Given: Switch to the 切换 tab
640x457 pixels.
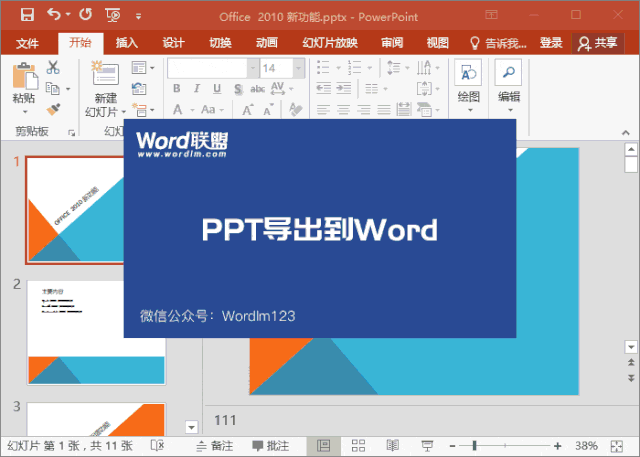Looking at the screenshot, I should pyautogui.click(x=220, y=42).
